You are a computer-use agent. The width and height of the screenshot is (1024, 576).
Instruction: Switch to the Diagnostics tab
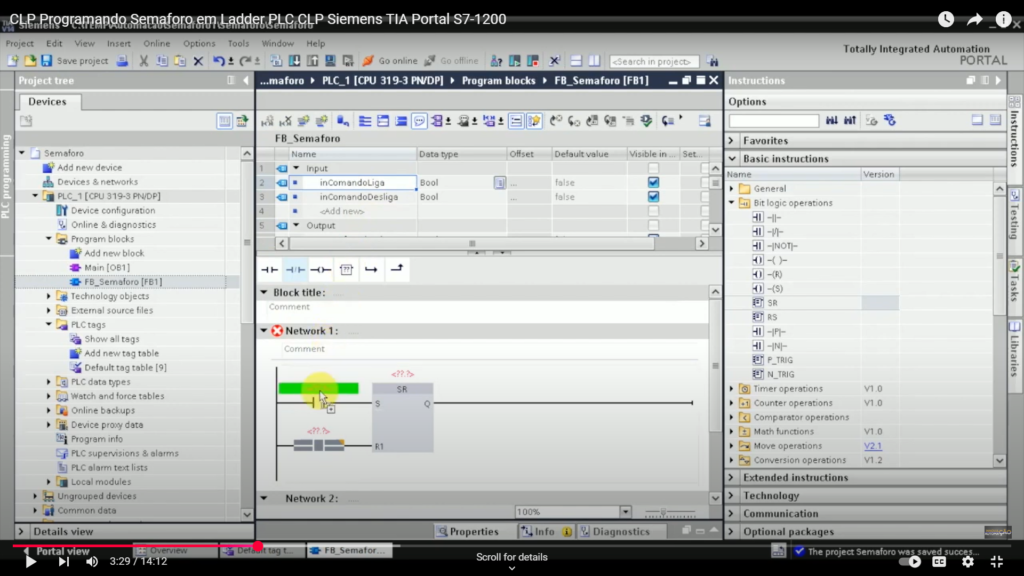[615, 532]
